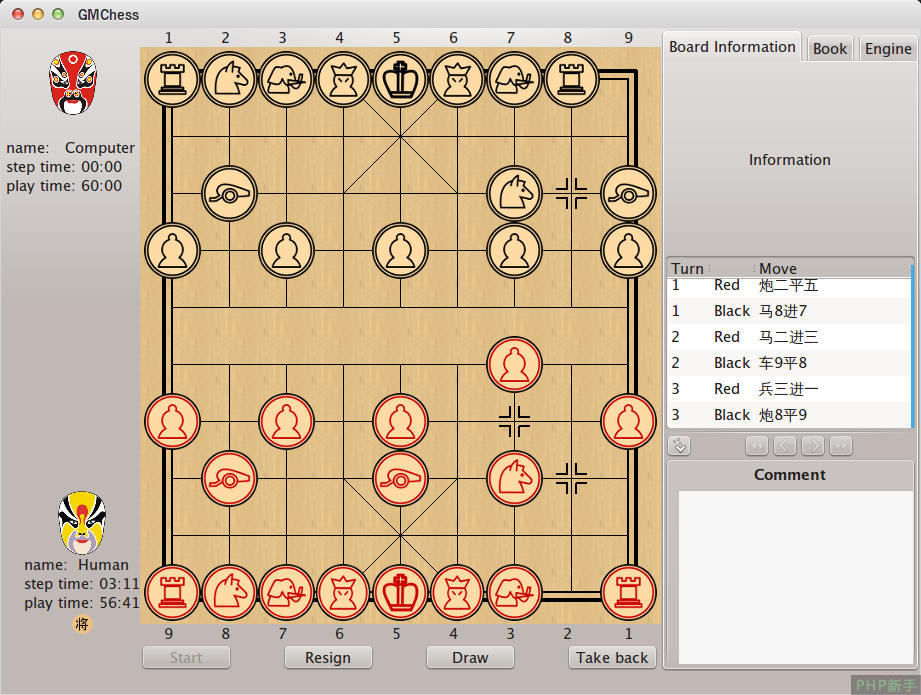Viewport: 921px width, 695px height.
Task: Offer a draw via the Draw button
Action: (470, 657)
